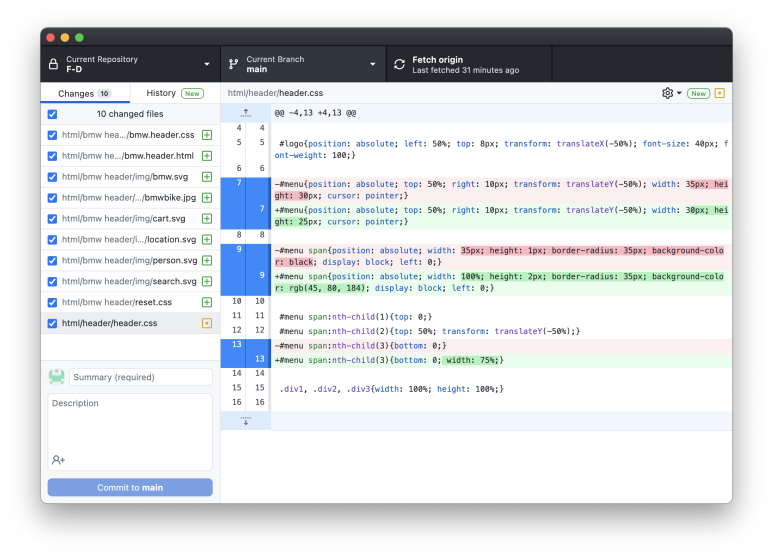This screenshot has width=773, height=557.
Task: Click Fetch origin button
Action: click(469, 64)
